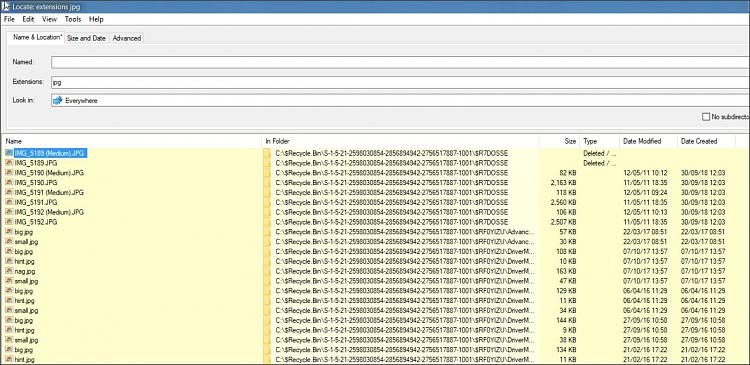Switch to the Advanced tab
This screenshot has width=750, height=365.
pyautogui.click(x=127, y=38)
